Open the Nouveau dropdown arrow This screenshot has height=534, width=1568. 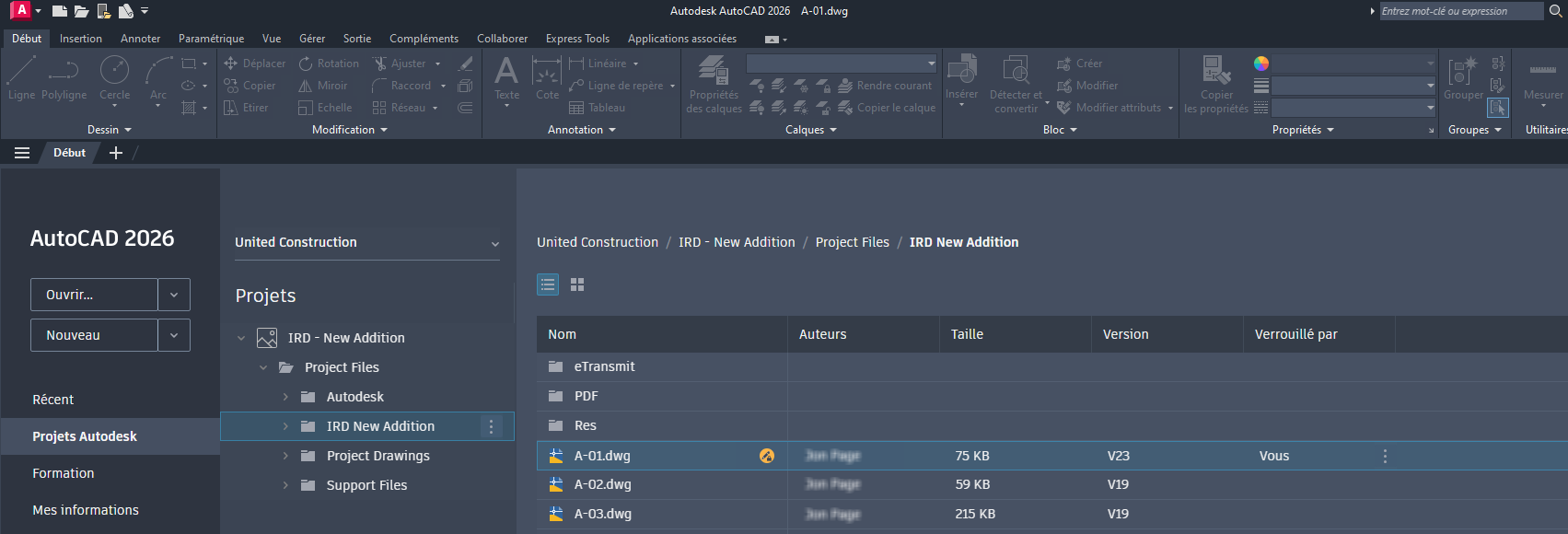pos(174,335)
